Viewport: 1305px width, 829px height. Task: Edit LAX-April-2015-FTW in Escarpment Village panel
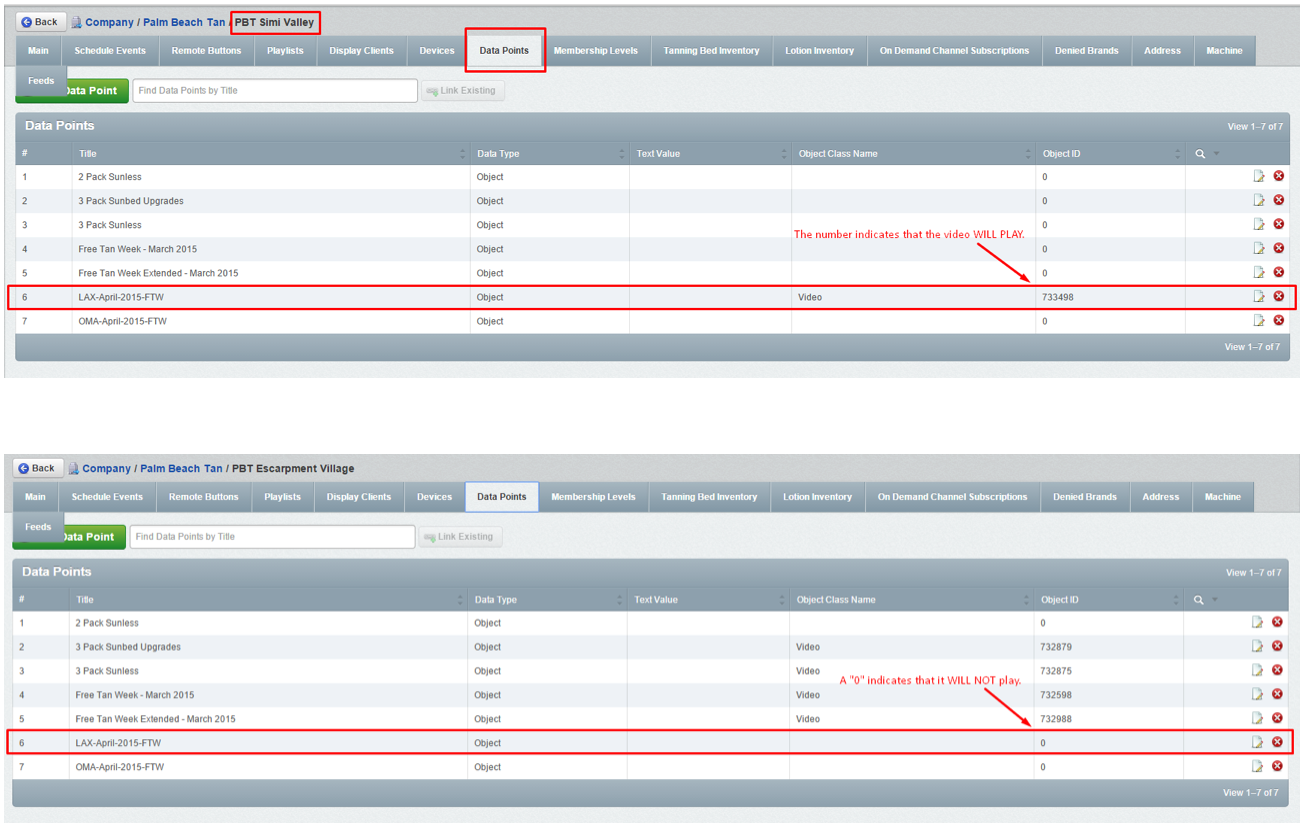(x=1258, y=742)
